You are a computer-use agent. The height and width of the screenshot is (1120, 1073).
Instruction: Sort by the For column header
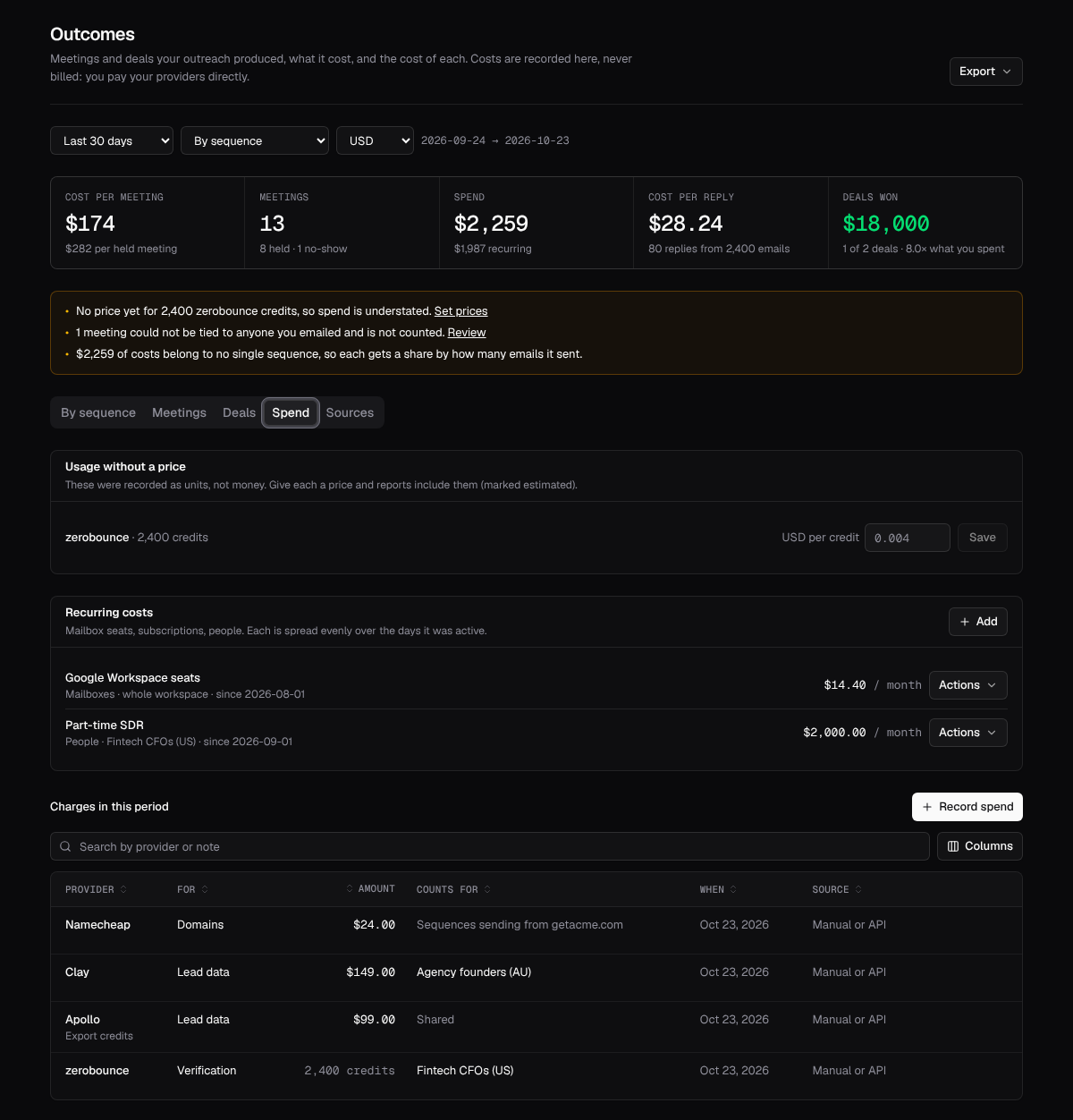(192, 889)
